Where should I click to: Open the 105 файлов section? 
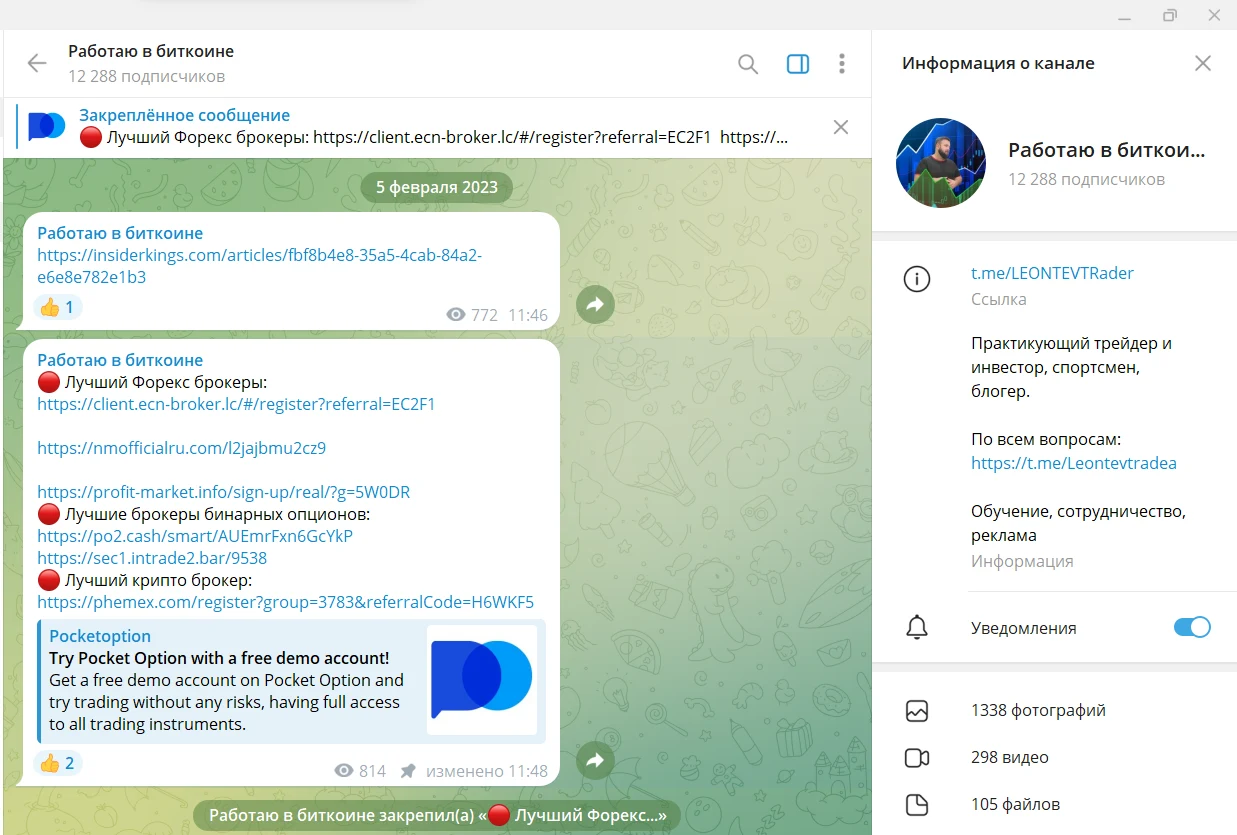point(1054,804)
